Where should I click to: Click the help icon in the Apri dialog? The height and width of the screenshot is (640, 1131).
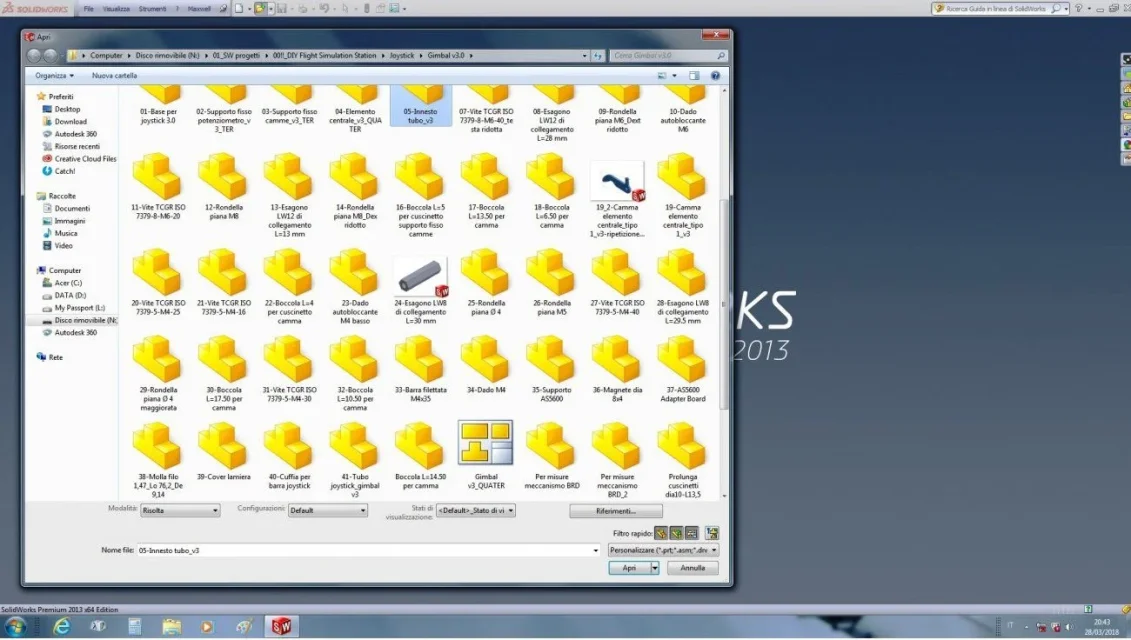(x=715, y=76)
